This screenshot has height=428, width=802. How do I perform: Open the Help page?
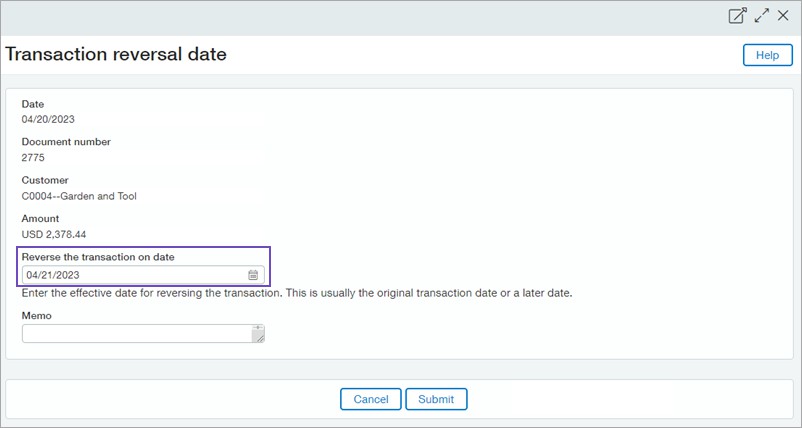767,55
